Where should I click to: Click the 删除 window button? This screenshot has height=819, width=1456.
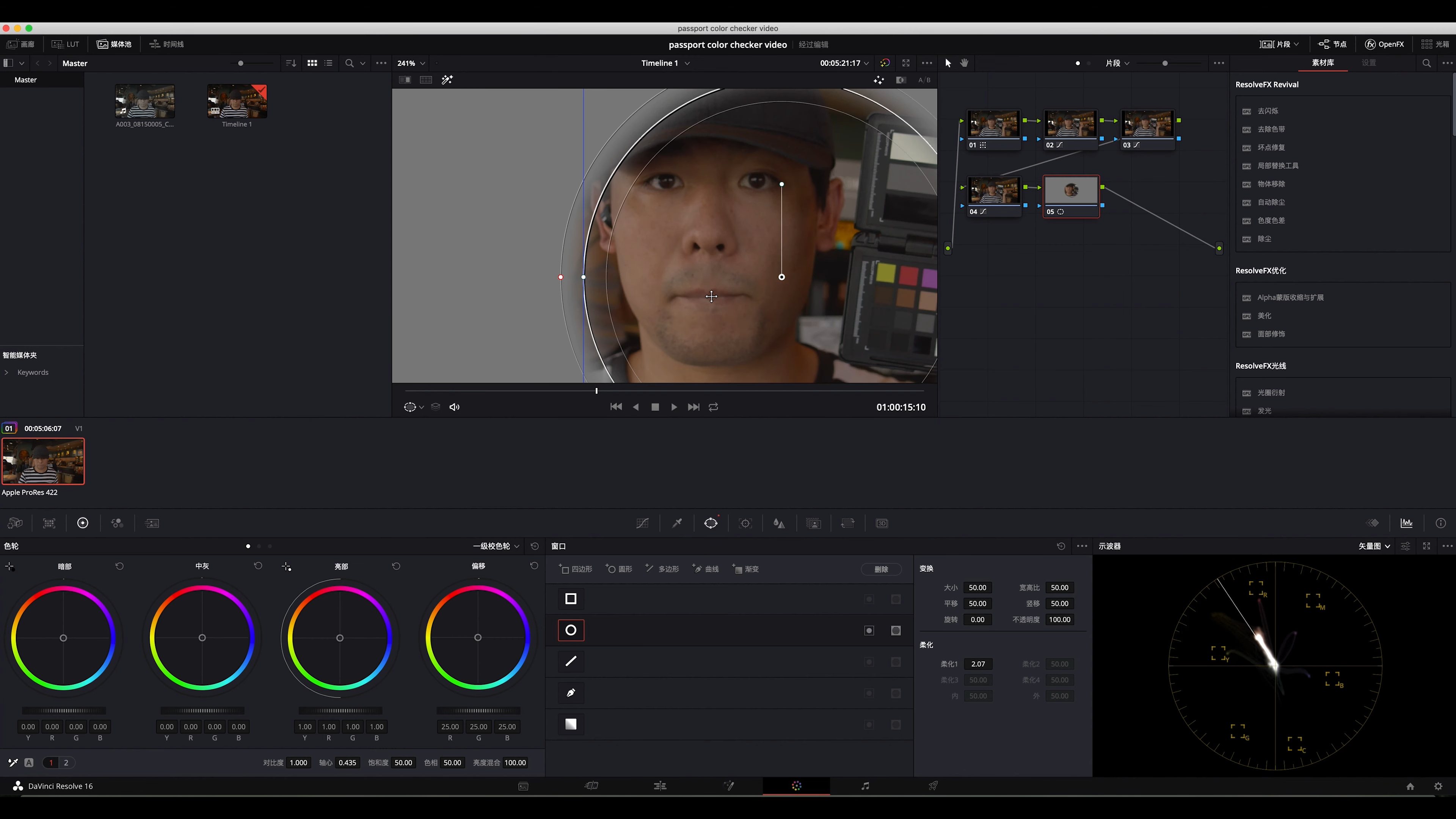pyautogui.click(x=880, y=569)
